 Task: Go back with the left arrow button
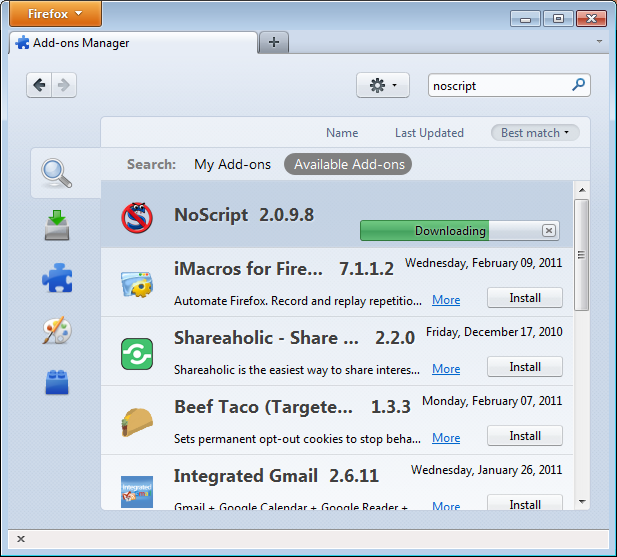click(x=40, y=86)
